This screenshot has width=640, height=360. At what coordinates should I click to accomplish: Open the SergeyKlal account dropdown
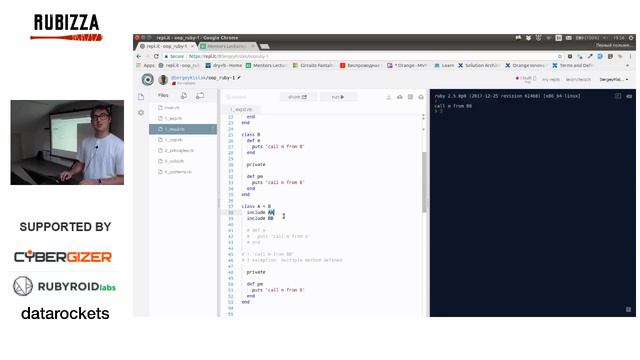tap(613, 79)
